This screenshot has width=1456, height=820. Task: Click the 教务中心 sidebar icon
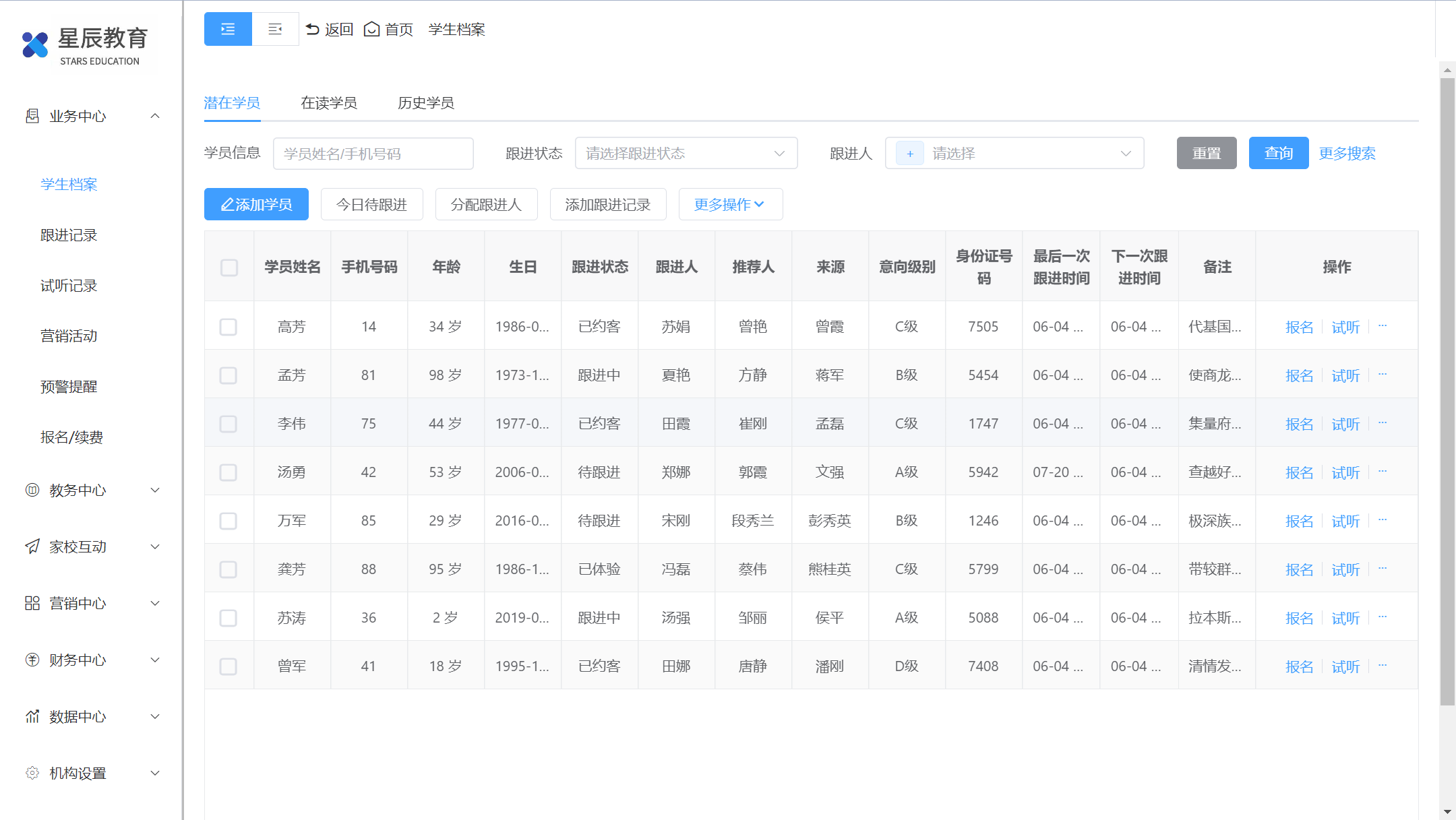[32, 490]
